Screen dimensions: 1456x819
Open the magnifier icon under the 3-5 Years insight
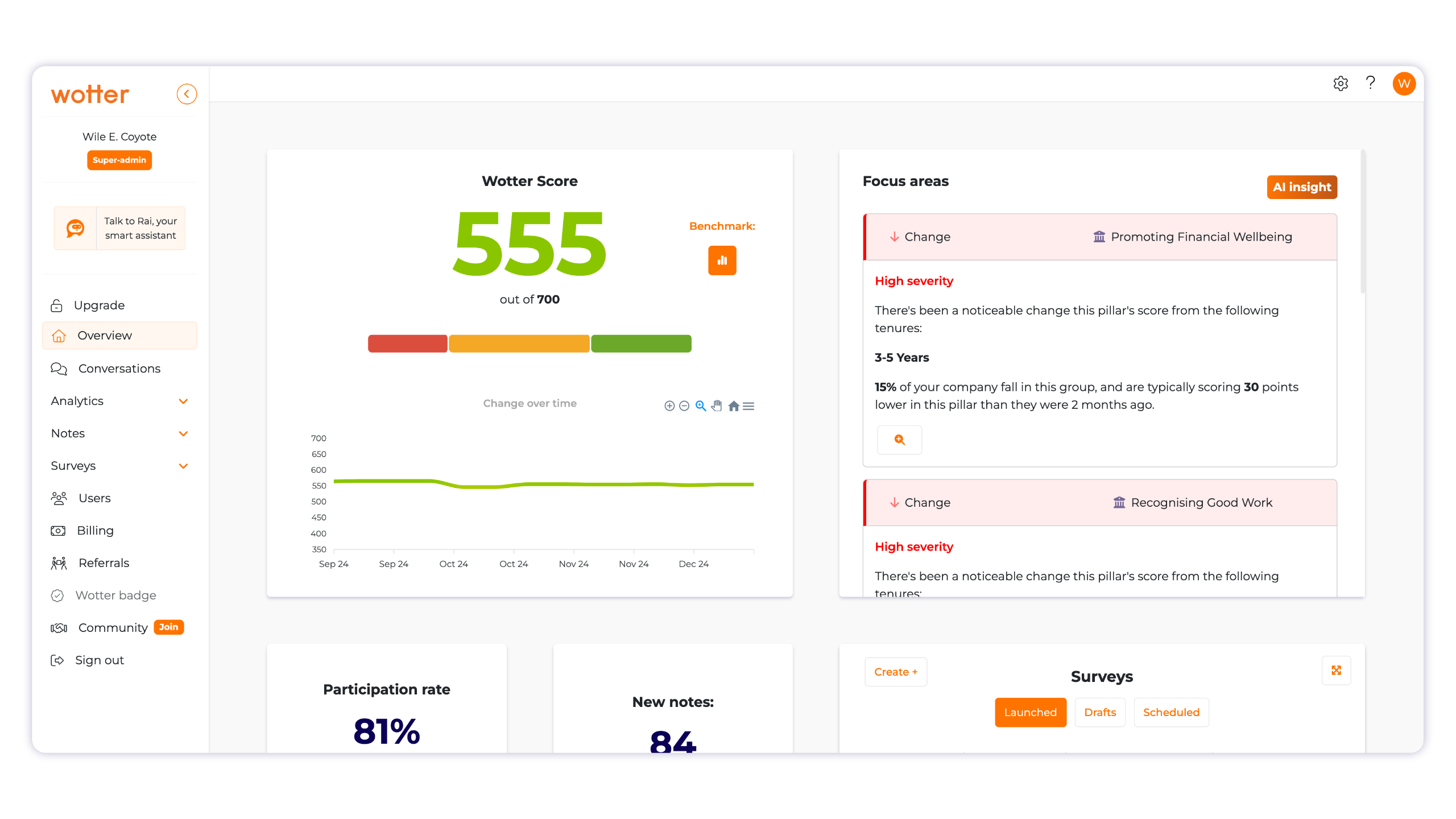pos(899,440)
